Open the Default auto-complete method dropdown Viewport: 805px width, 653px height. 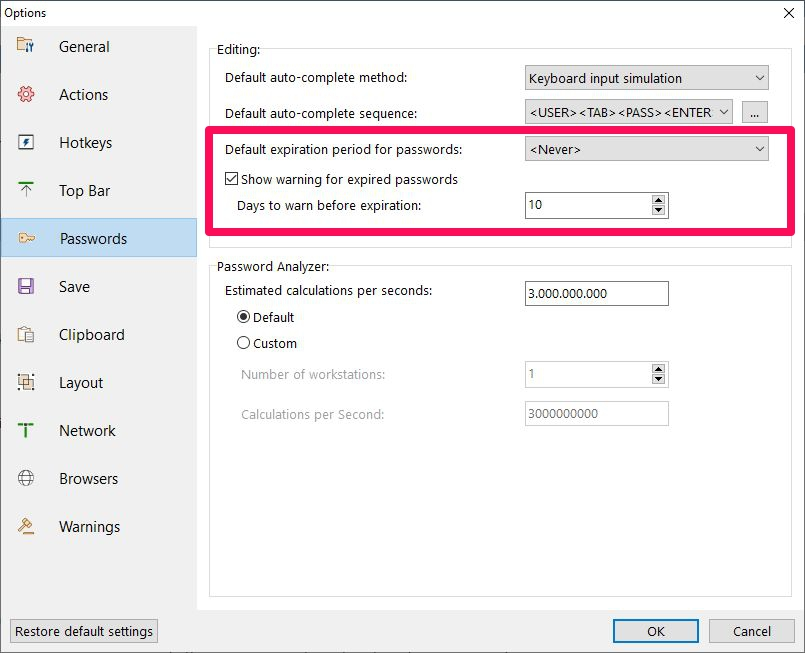pos(646,78)
